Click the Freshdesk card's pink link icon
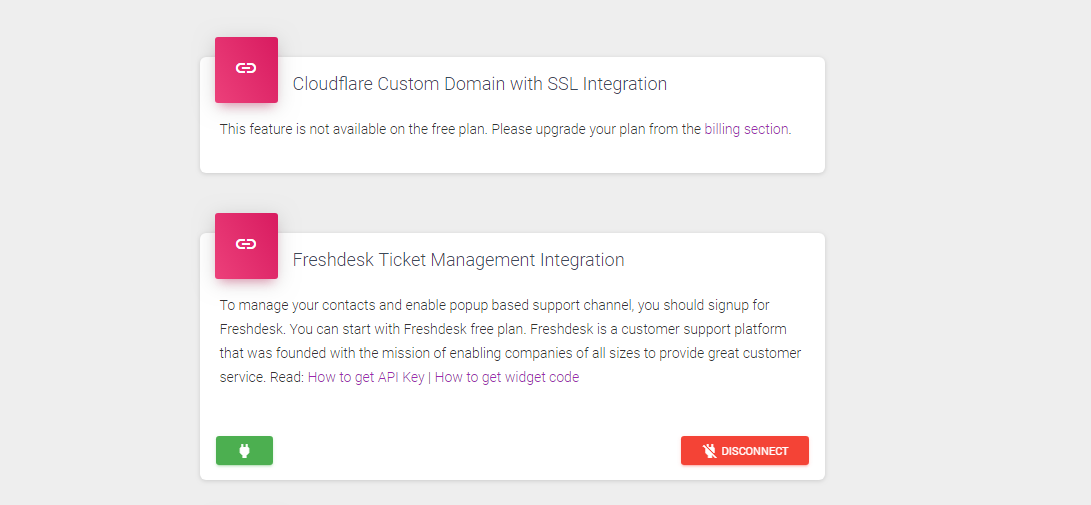 coord(246,246)
